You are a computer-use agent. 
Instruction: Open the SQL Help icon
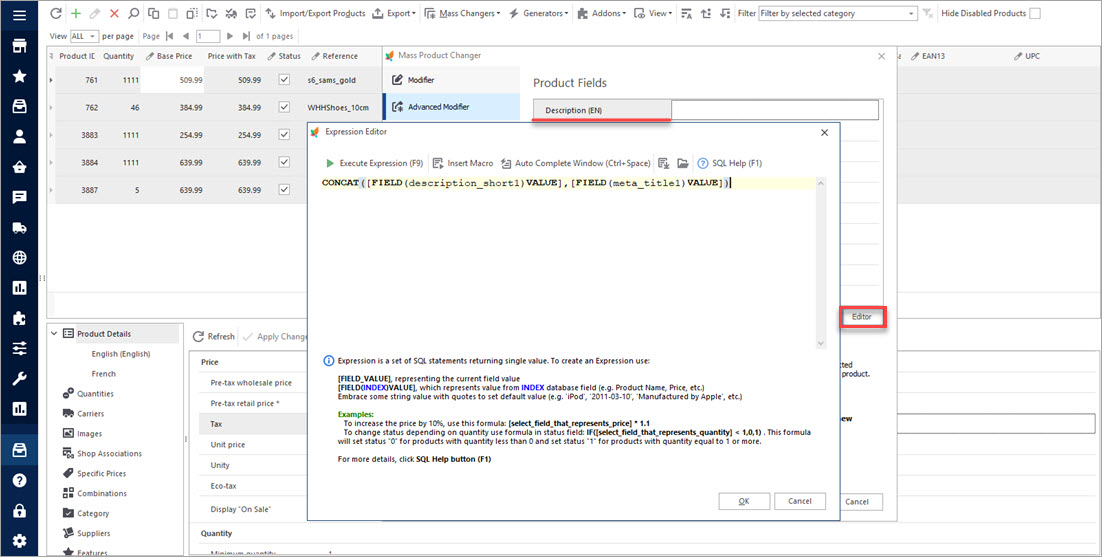pos(703,163)
